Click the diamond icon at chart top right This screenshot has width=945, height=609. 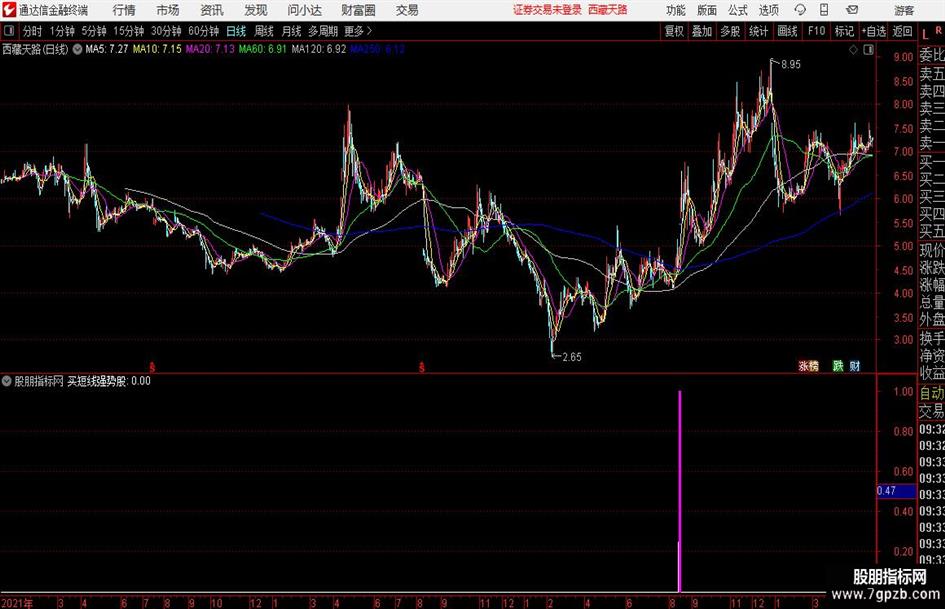pyautogui.click(x=853, y=50)
